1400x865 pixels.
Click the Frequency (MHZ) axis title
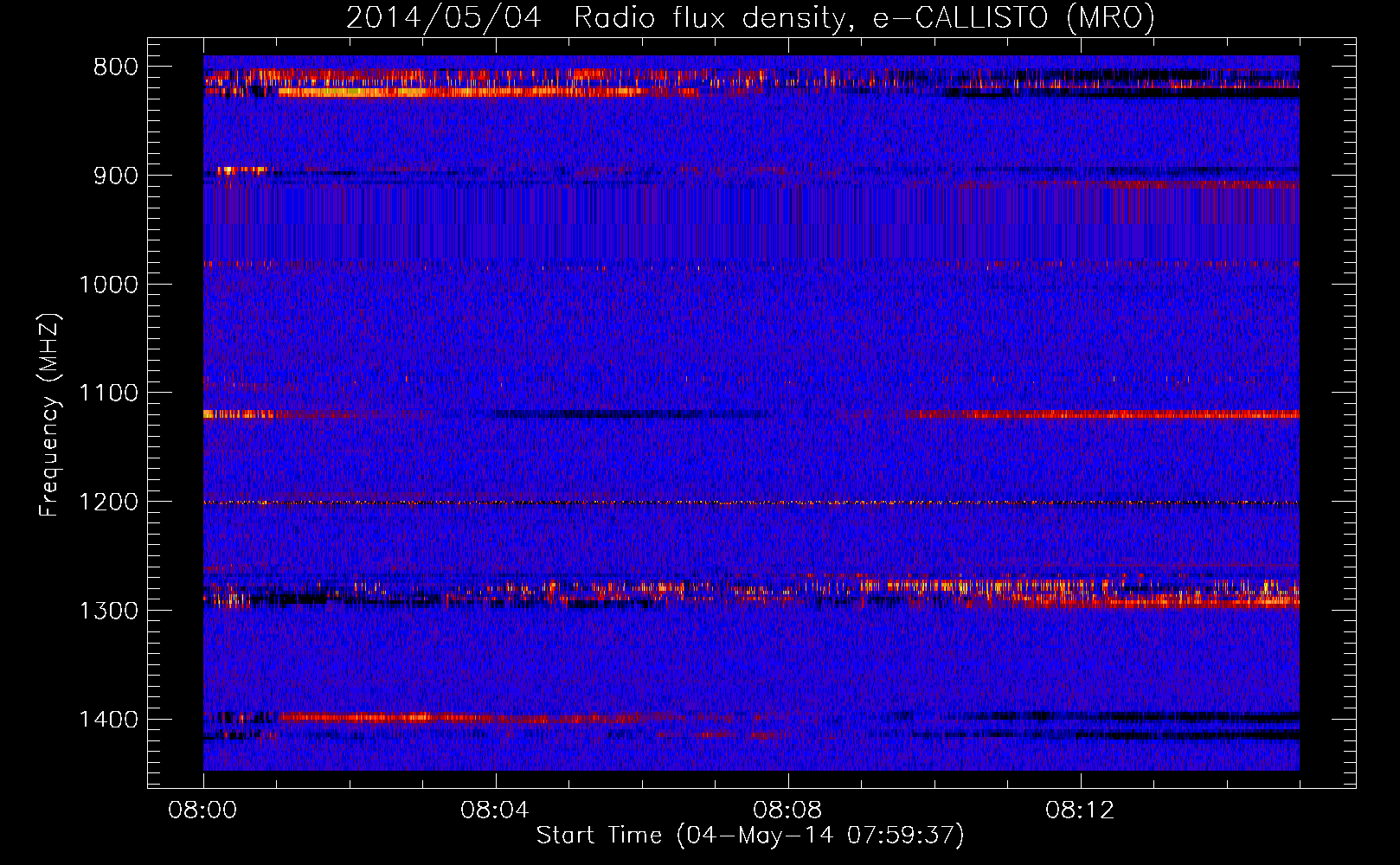point(49,415)
